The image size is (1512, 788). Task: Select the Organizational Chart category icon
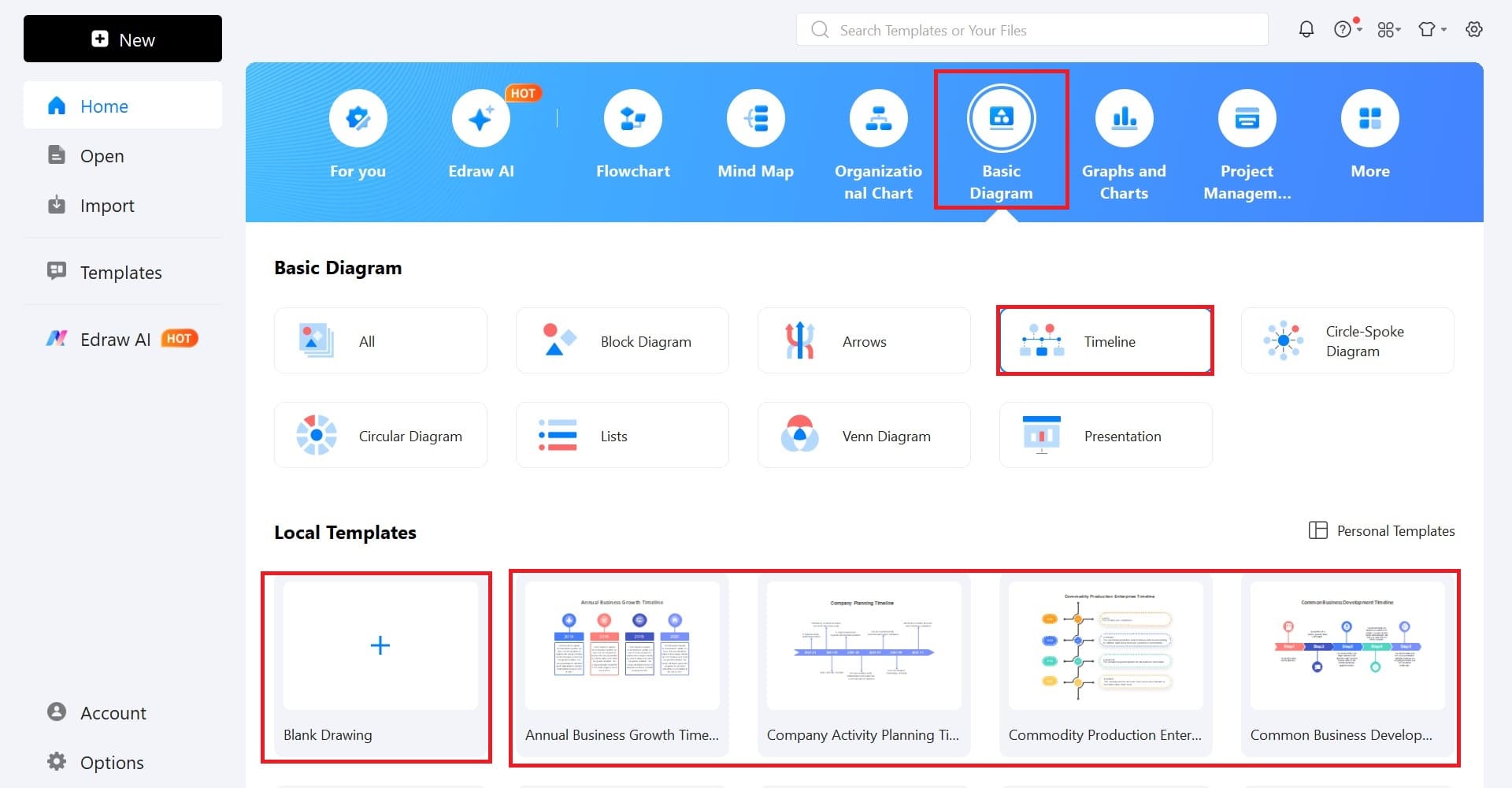click(x=879, y=118)
